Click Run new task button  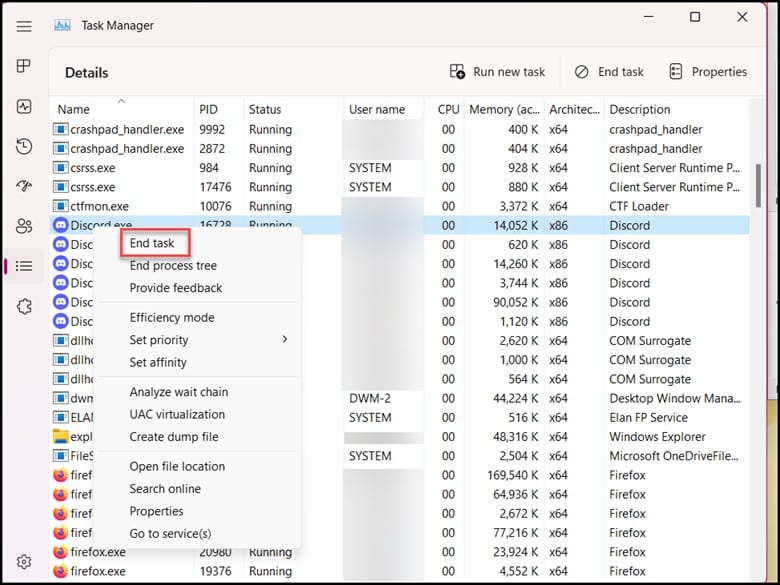click(x=498, y=72)
